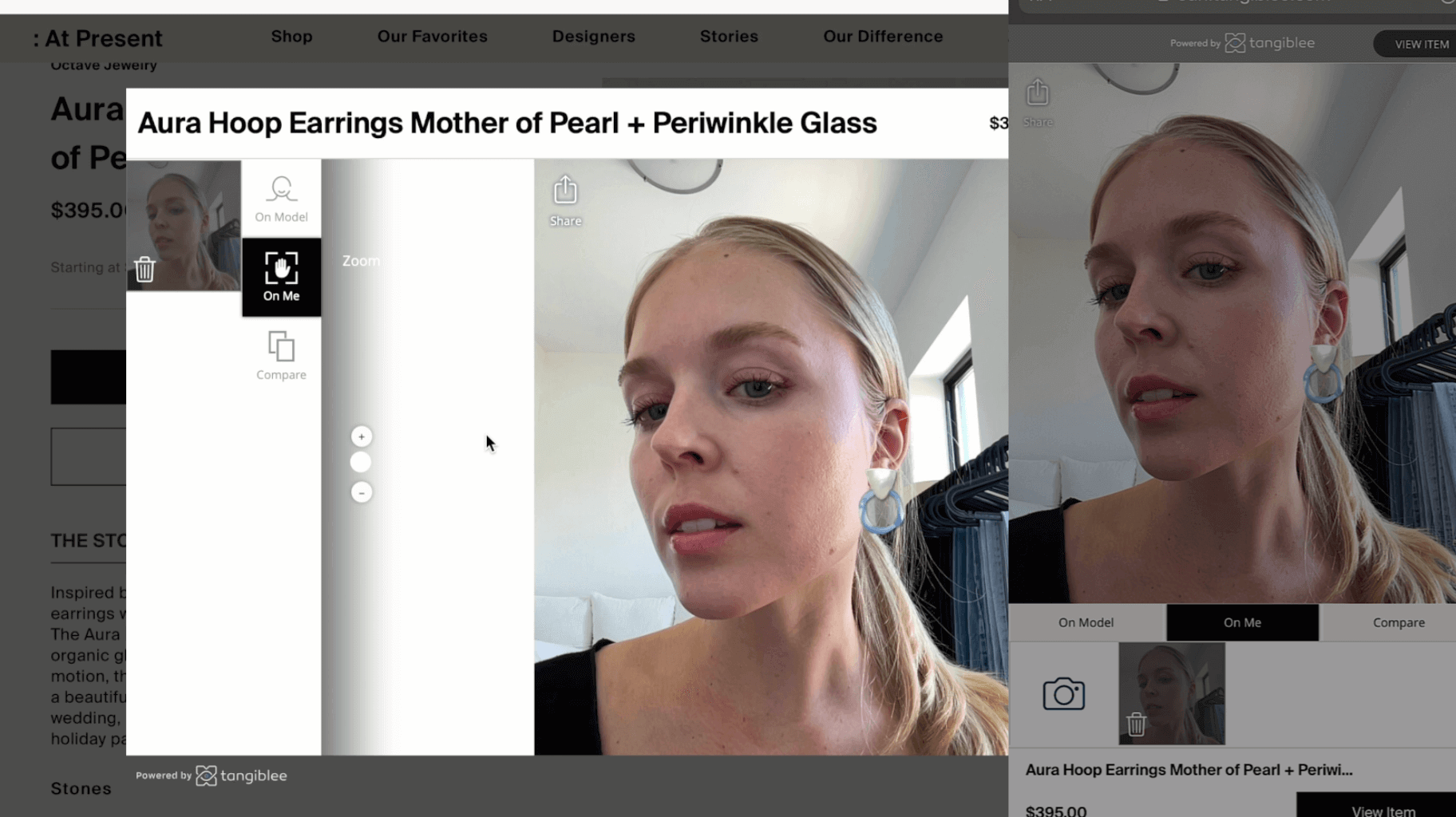Click the mobile product name Aura Hoop Earrings

click(x=1189, y=770)
